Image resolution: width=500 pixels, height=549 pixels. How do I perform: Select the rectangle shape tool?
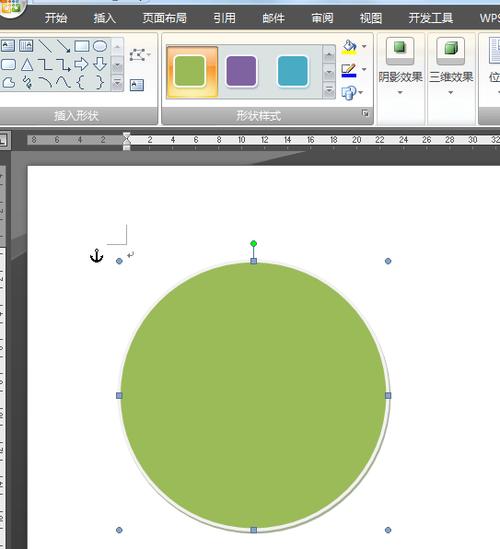(x=82, y=46)
